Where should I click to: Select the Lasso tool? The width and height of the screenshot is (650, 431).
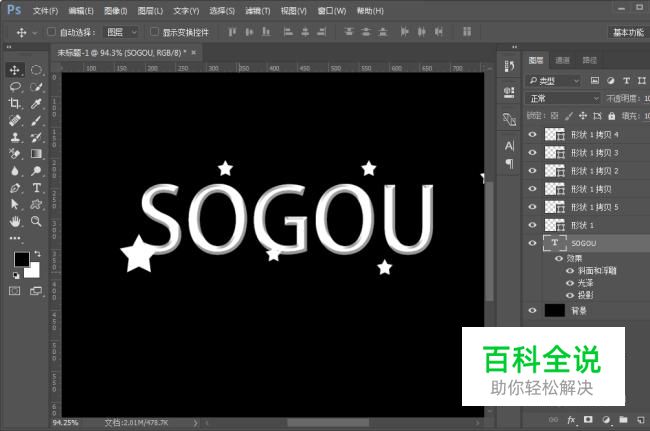[15, 87]
